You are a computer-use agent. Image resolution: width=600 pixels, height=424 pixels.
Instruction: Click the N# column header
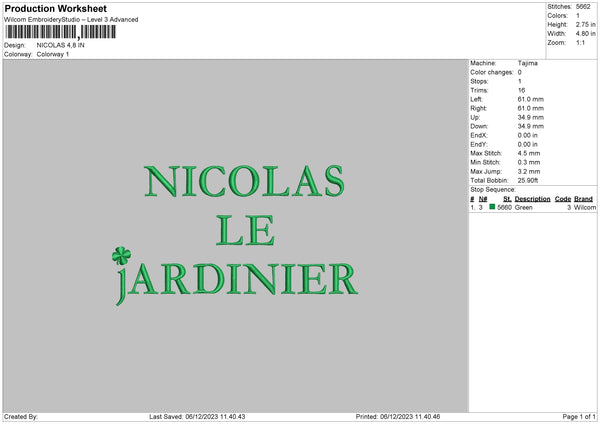pyautogui.click(x=483, y=199)
